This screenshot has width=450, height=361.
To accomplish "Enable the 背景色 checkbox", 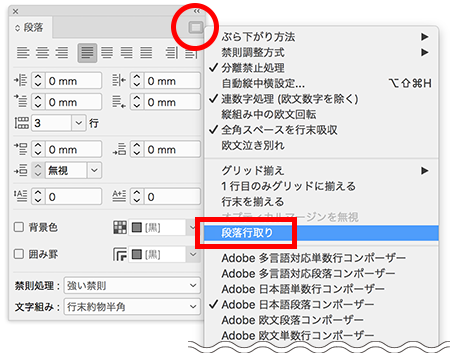I will coord(19,227).
